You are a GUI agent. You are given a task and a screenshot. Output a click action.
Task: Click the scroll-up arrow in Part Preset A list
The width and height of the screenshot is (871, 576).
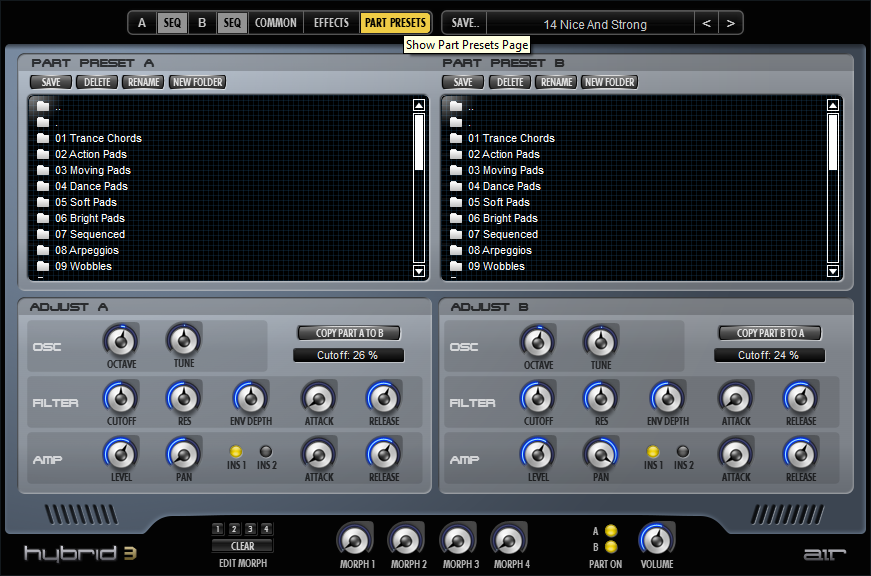tap(419, 105)
